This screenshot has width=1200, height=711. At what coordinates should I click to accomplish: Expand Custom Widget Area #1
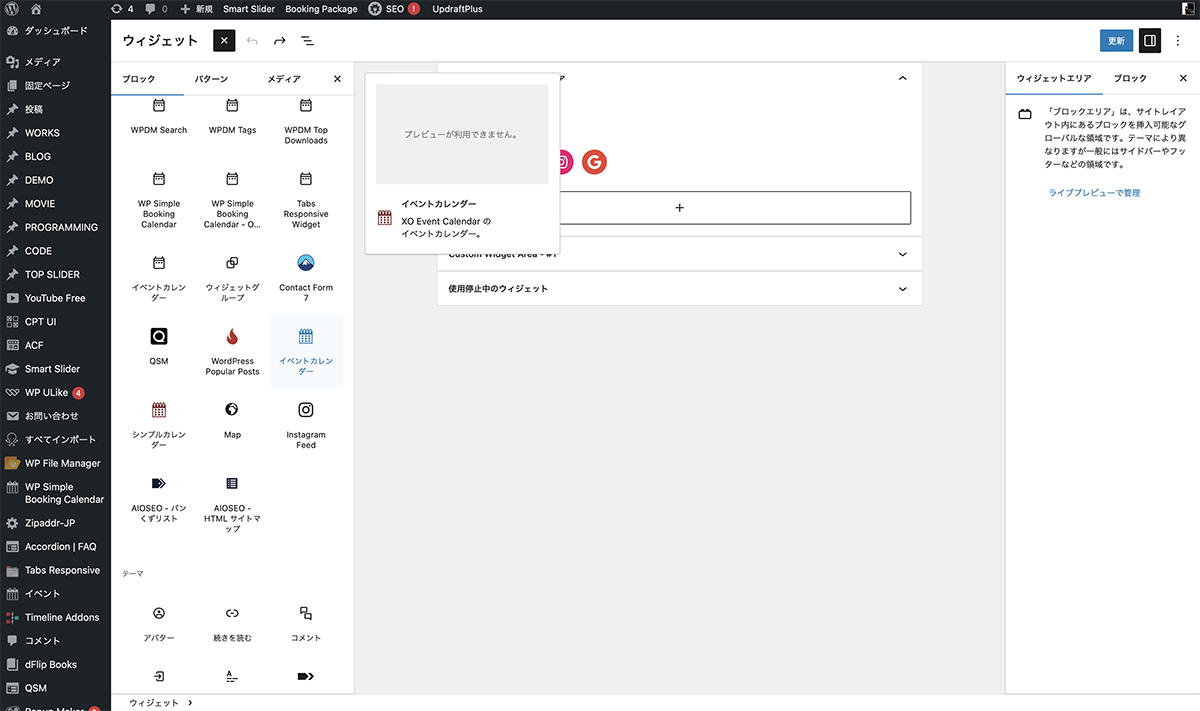[x=902, y=254]
